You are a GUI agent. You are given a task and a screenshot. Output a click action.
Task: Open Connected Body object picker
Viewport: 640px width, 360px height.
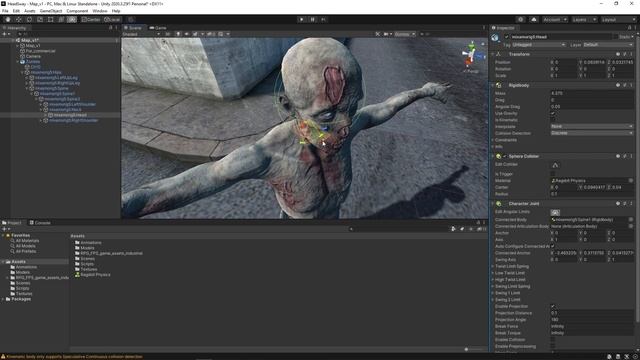pyautogui.click(x=631, y=220)
